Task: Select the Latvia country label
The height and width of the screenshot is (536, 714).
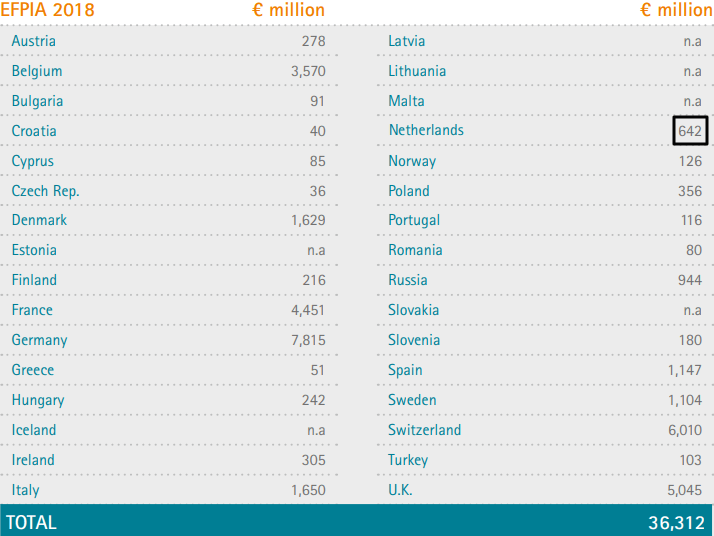Action: click(407, 41)
